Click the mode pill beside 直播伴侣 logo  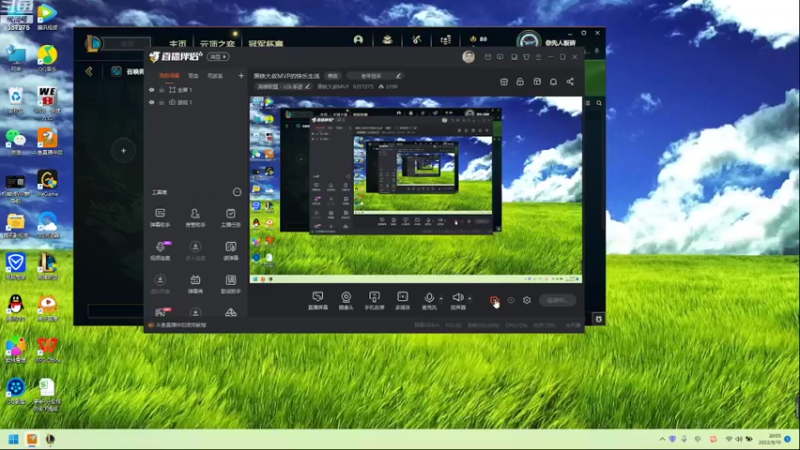tap(218, 57)
